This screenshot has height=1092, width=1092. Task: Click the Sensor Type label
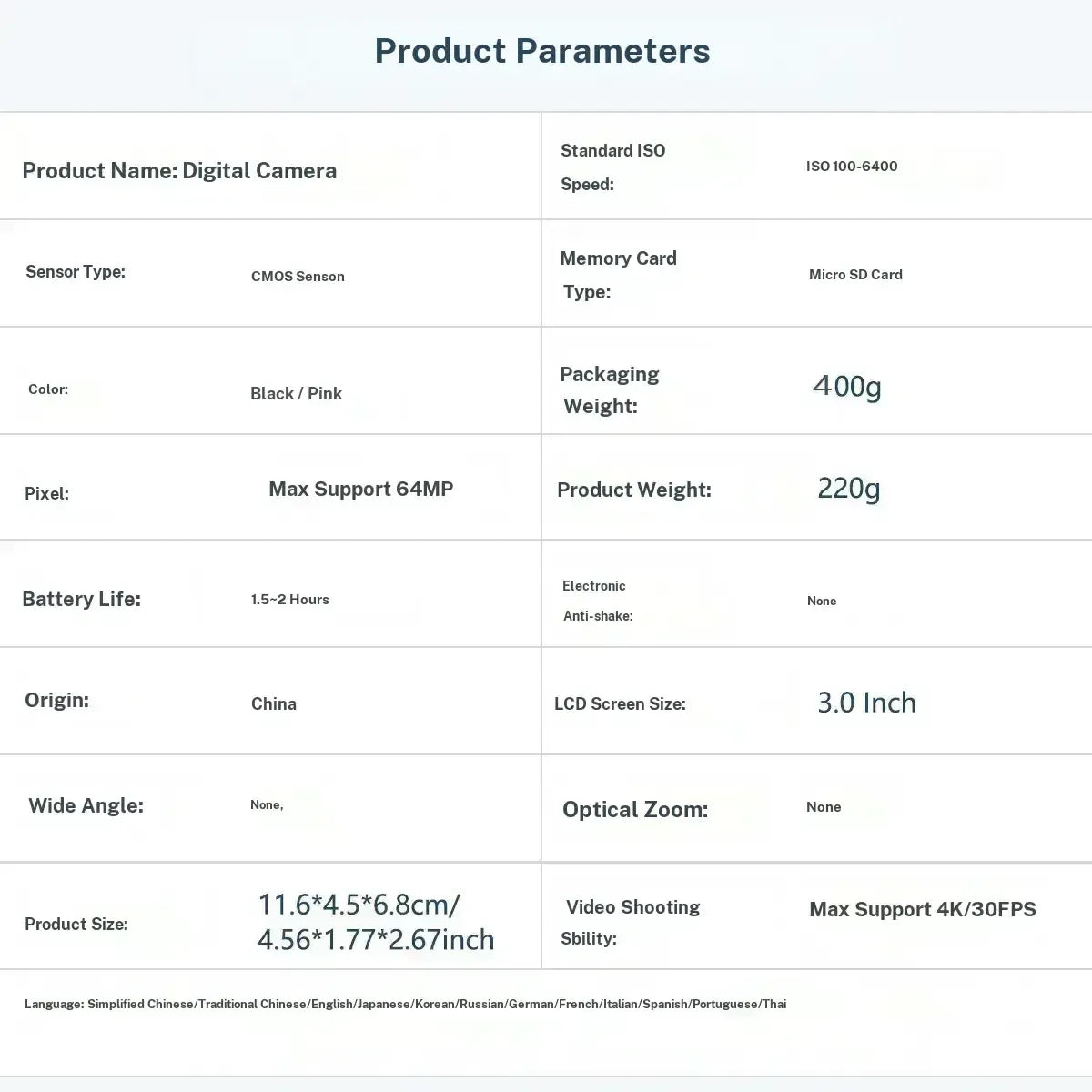click(76, 272)
